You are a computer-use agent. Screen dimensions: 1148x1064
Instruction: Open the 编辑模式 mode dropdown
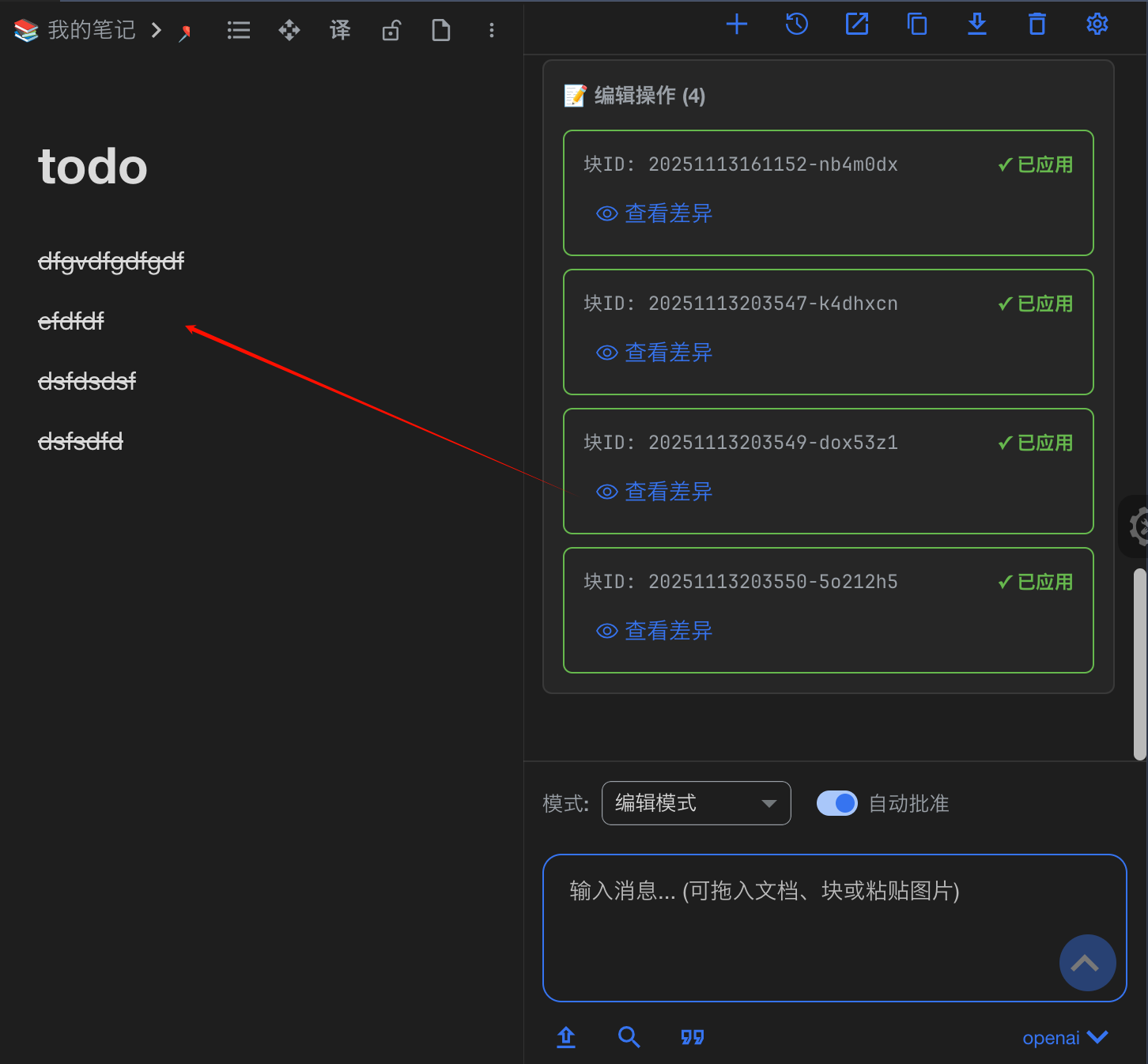(697, 803)
